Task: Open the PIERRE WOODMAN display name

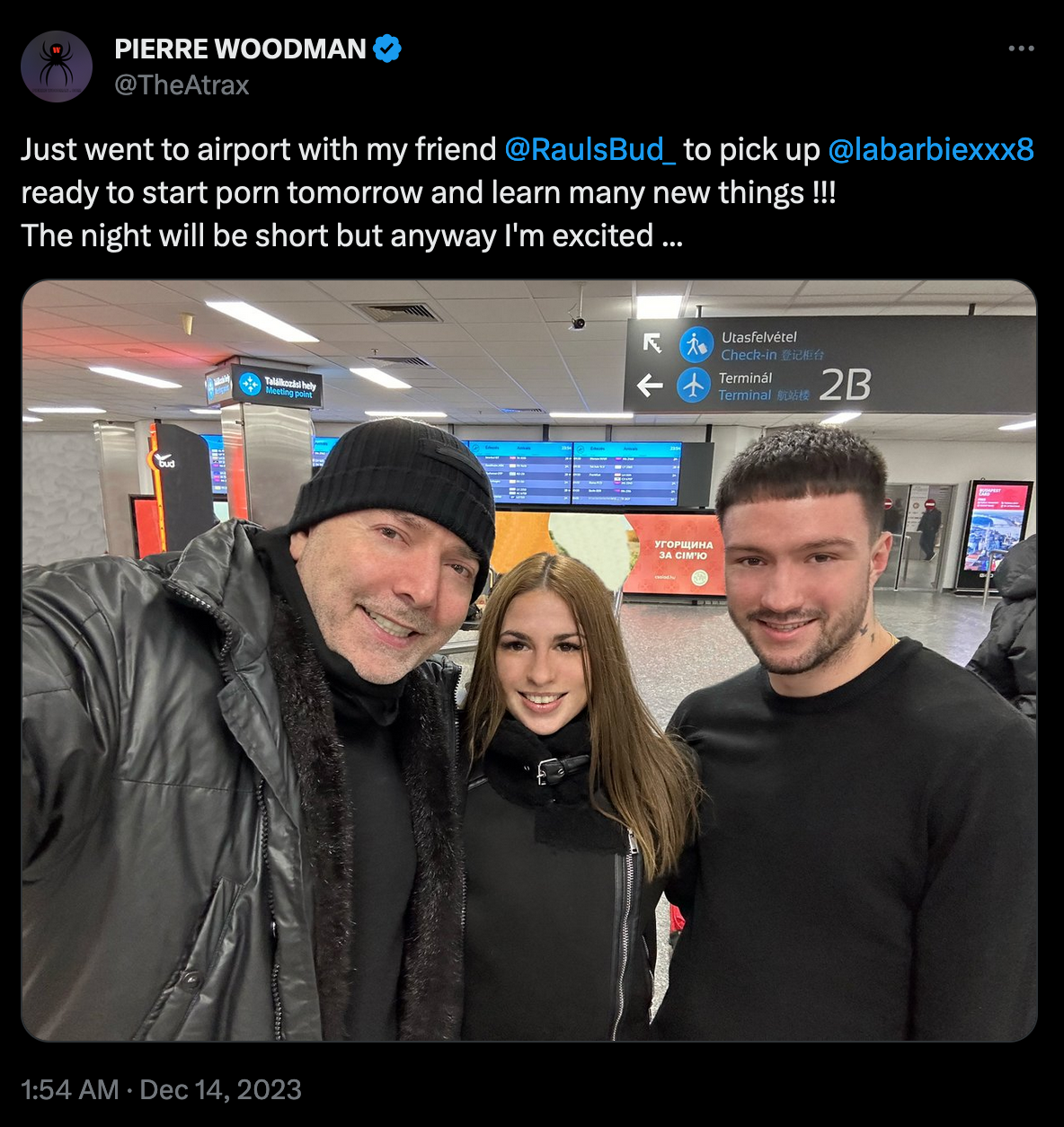Action: pyautogui.click(x=240, y=49)
